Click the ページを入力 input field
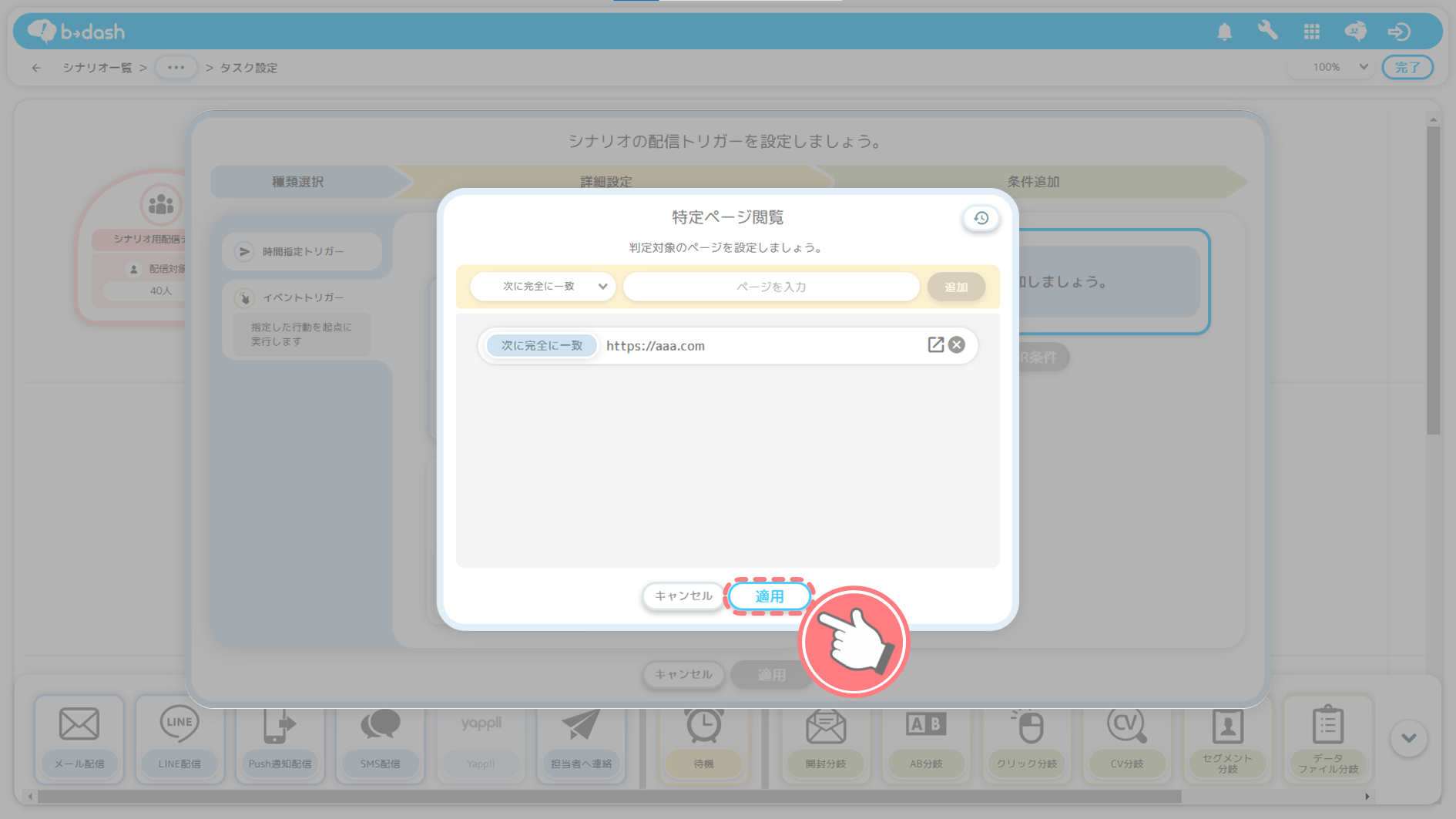 point(770,287)
